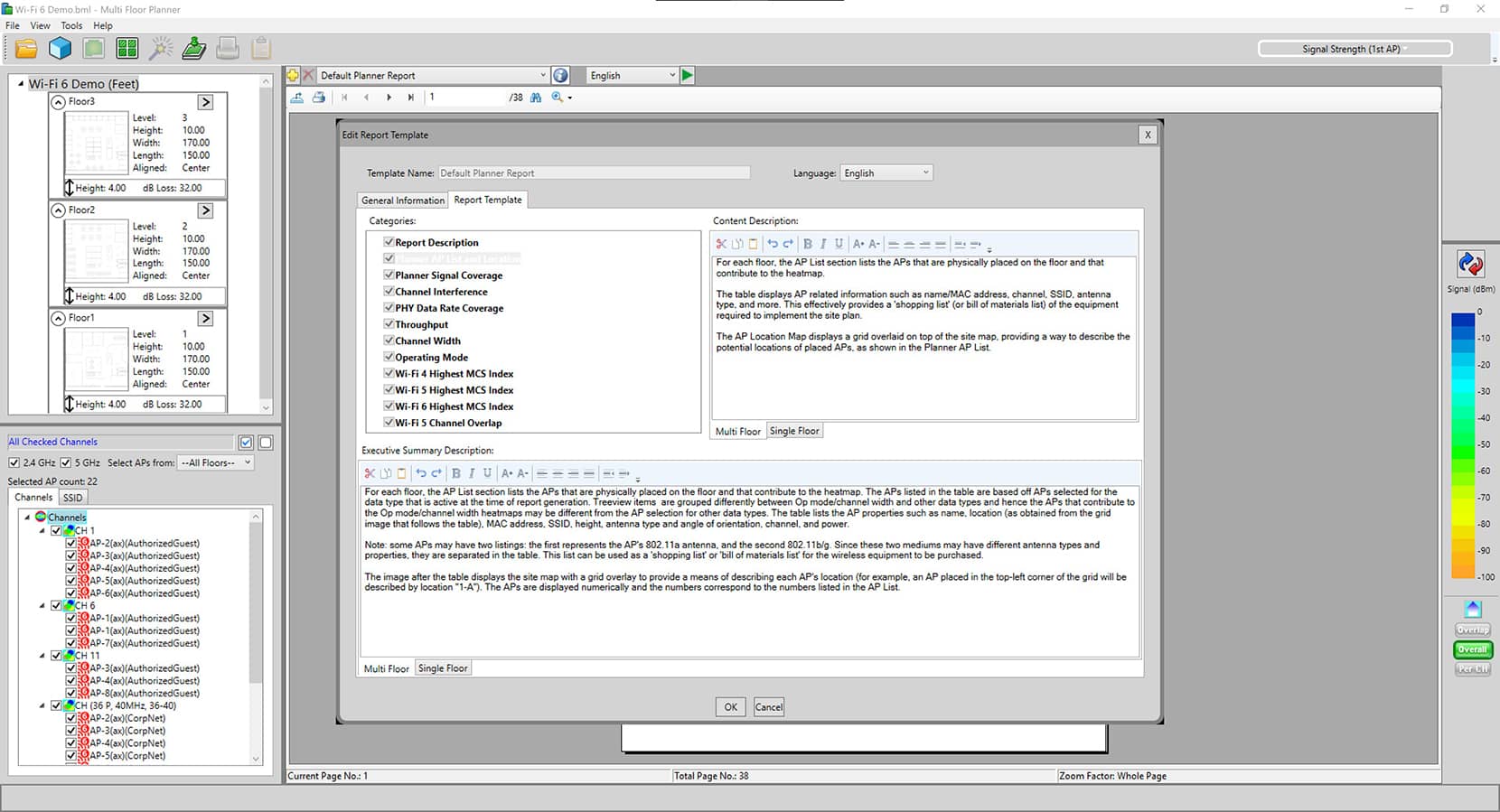Toggle Channel Interference category checkbox
1500x812 pixels.
click(x=389, y=291)
